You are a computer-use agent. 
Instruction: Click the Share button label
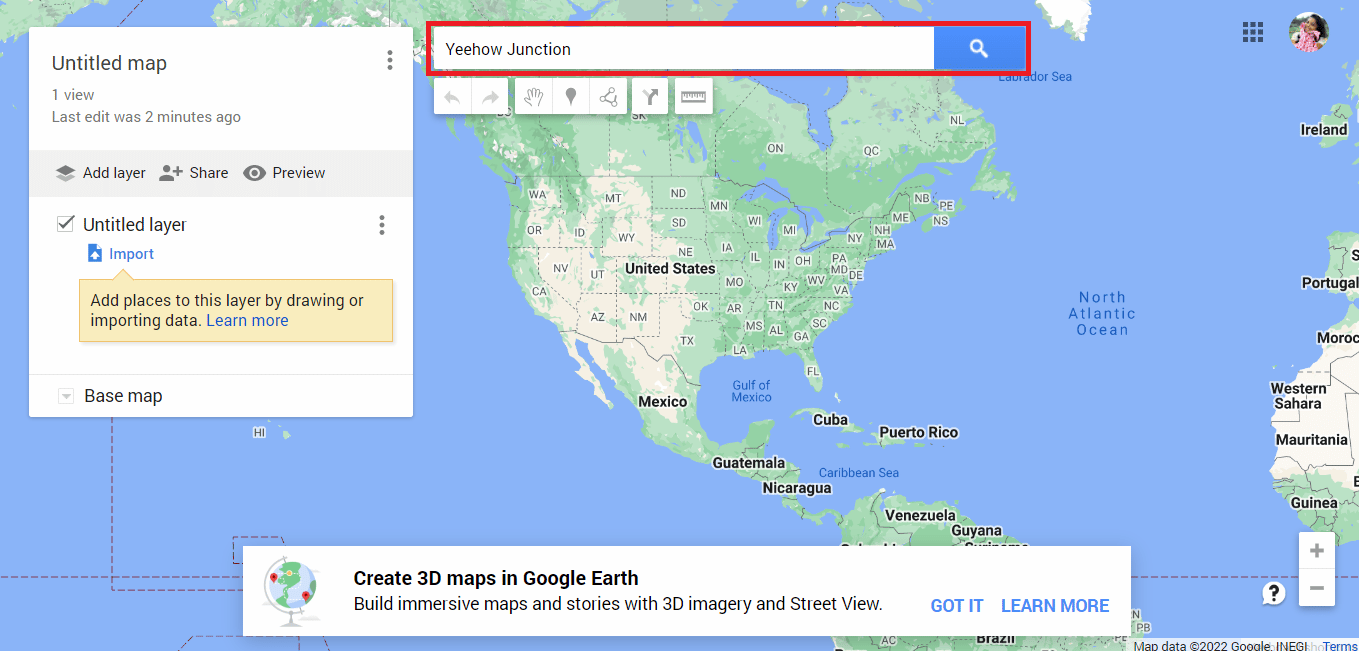click(209, 173)
